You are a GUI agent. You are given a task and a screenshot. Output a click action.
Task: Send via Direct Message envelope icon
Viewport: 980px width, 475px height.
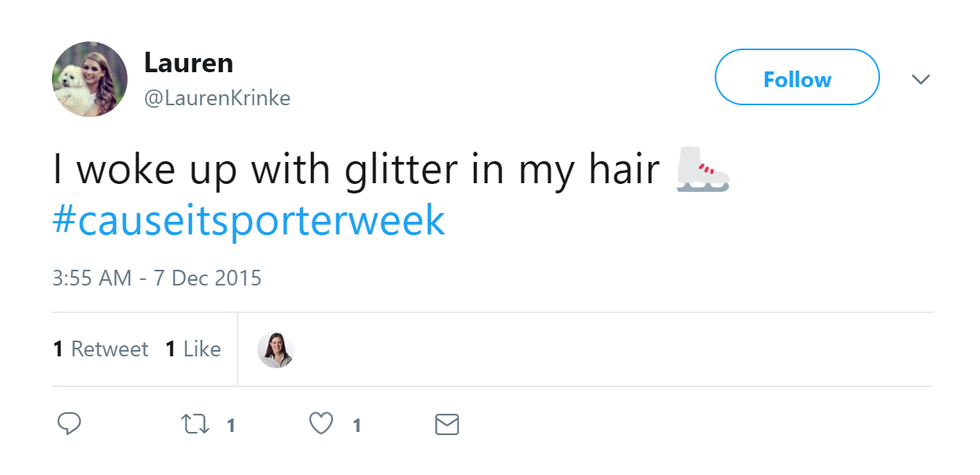coord(447,425)
